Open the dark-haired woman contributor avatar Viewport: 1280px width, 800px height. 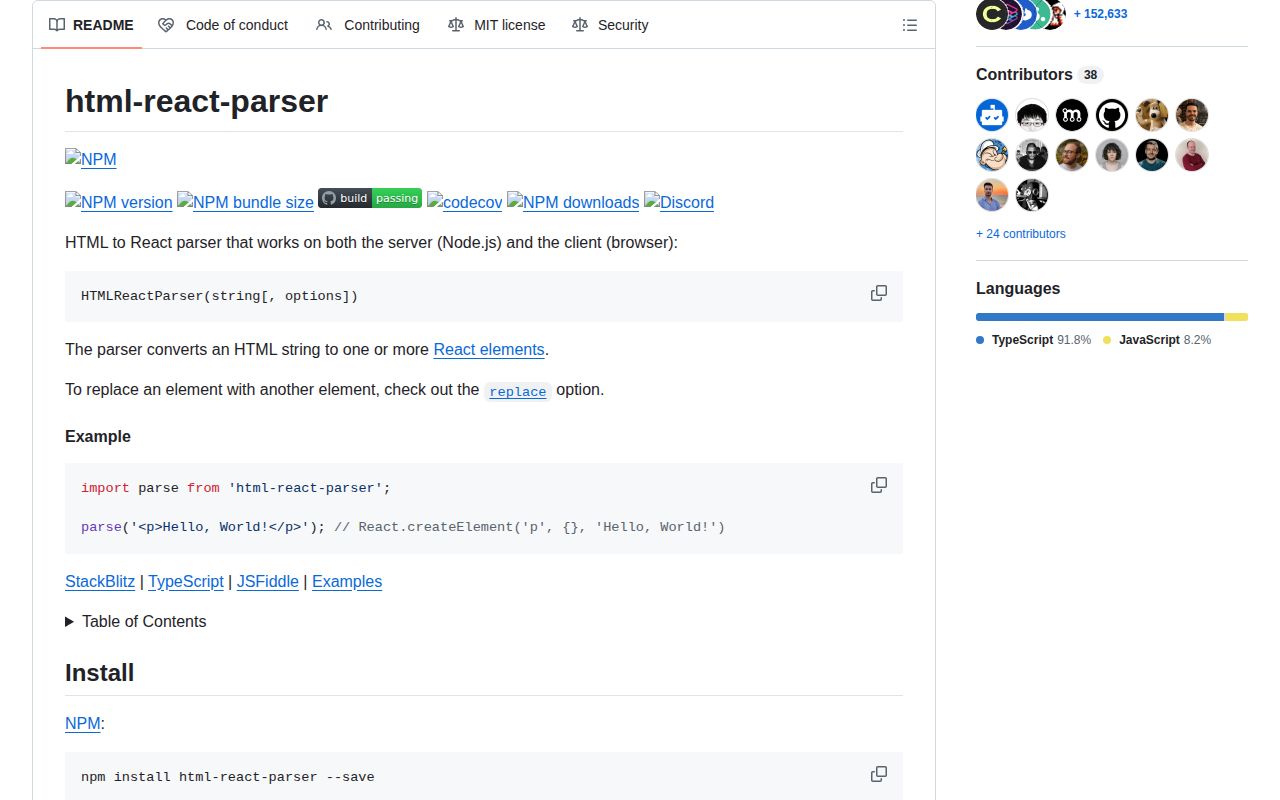point(1112,155)
